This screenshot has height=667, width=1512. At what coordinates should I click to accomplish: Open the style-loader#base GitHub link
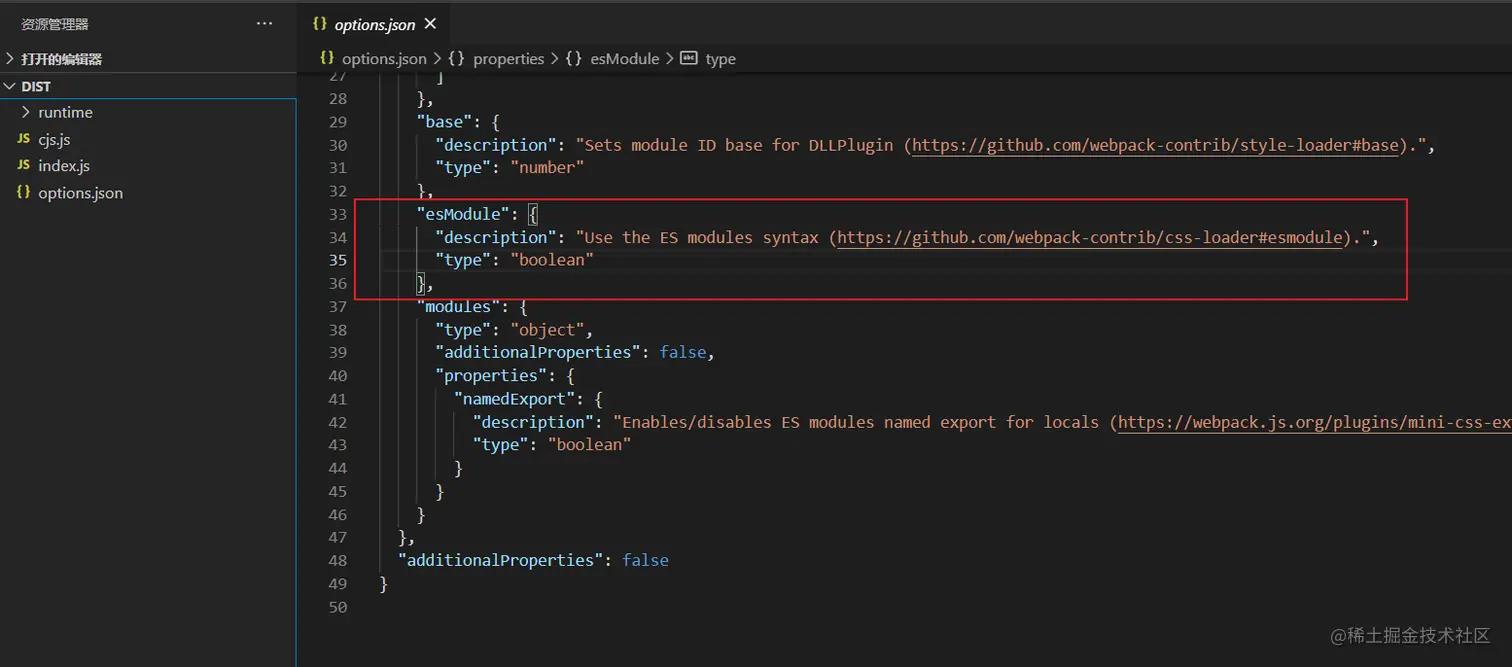click(x=1155, y=145)
